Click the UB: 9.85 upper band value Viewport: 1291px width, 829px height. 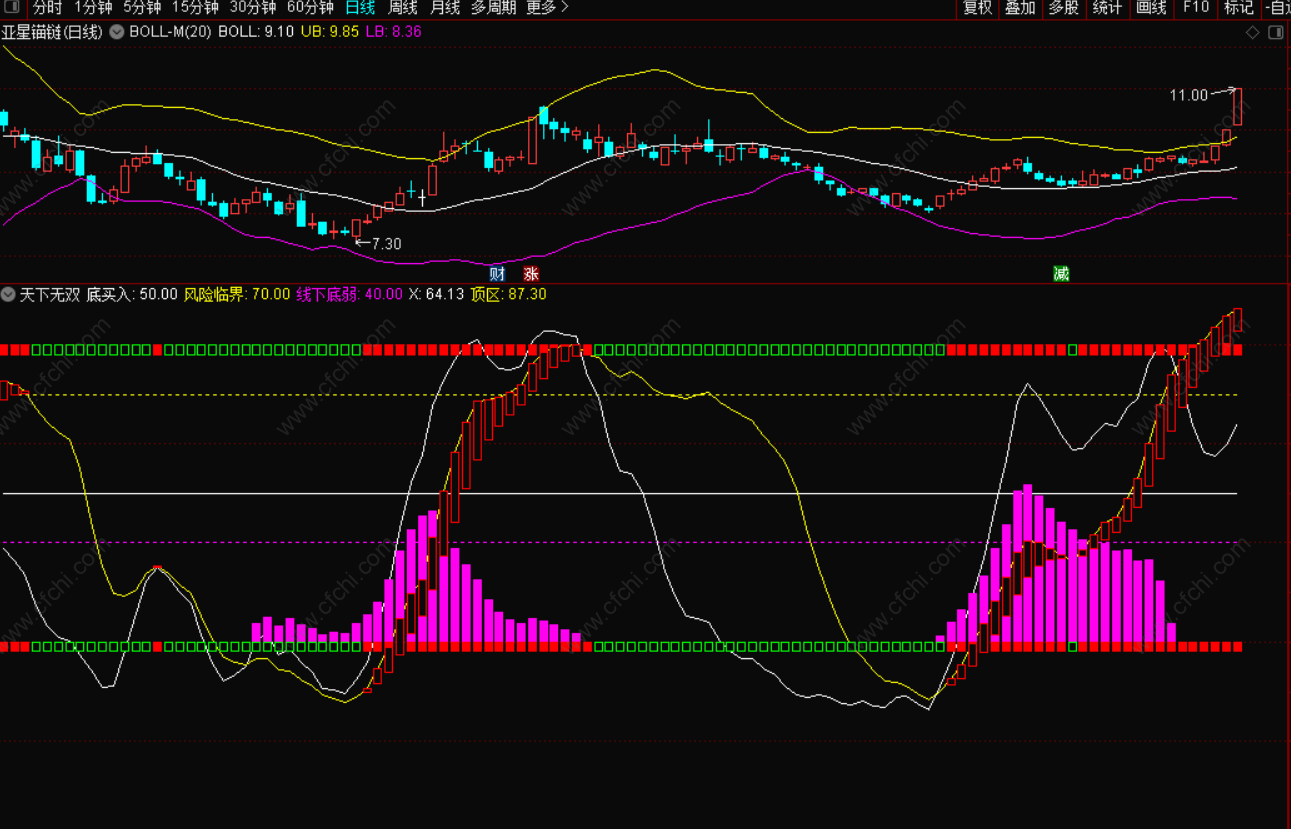click(330, 32)
